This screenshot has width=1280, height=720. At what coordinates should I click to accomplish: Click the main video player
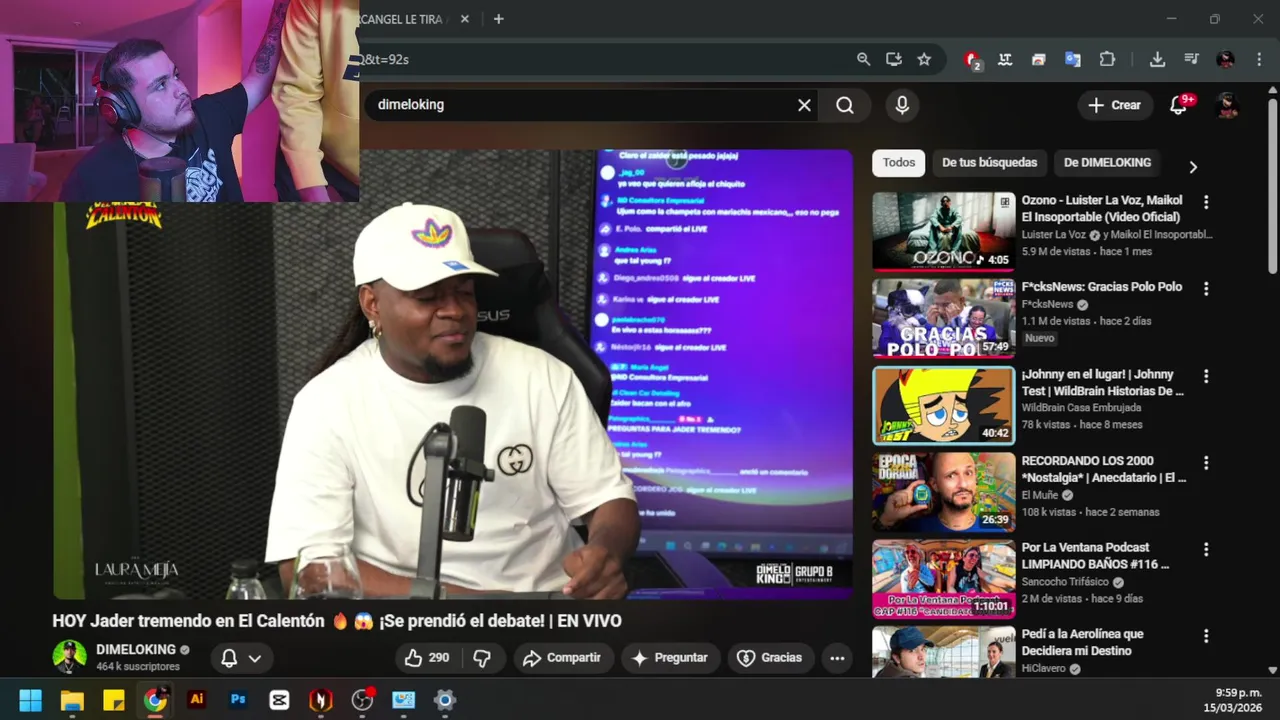452,375
